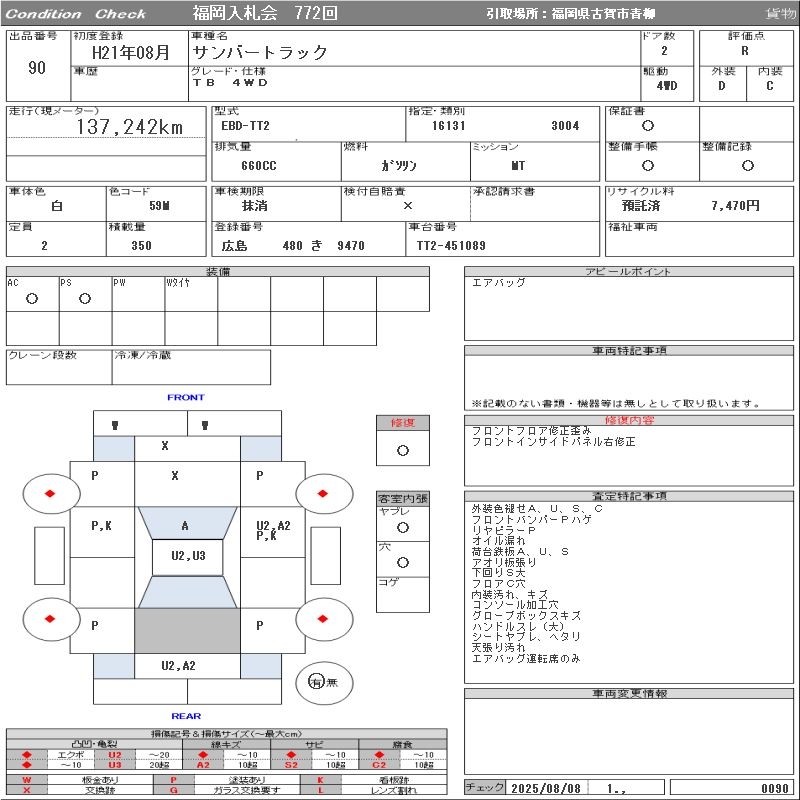This screenshot has width=800, height=800.
Task: Click the Condition Check header title
Action: (76, 14)
